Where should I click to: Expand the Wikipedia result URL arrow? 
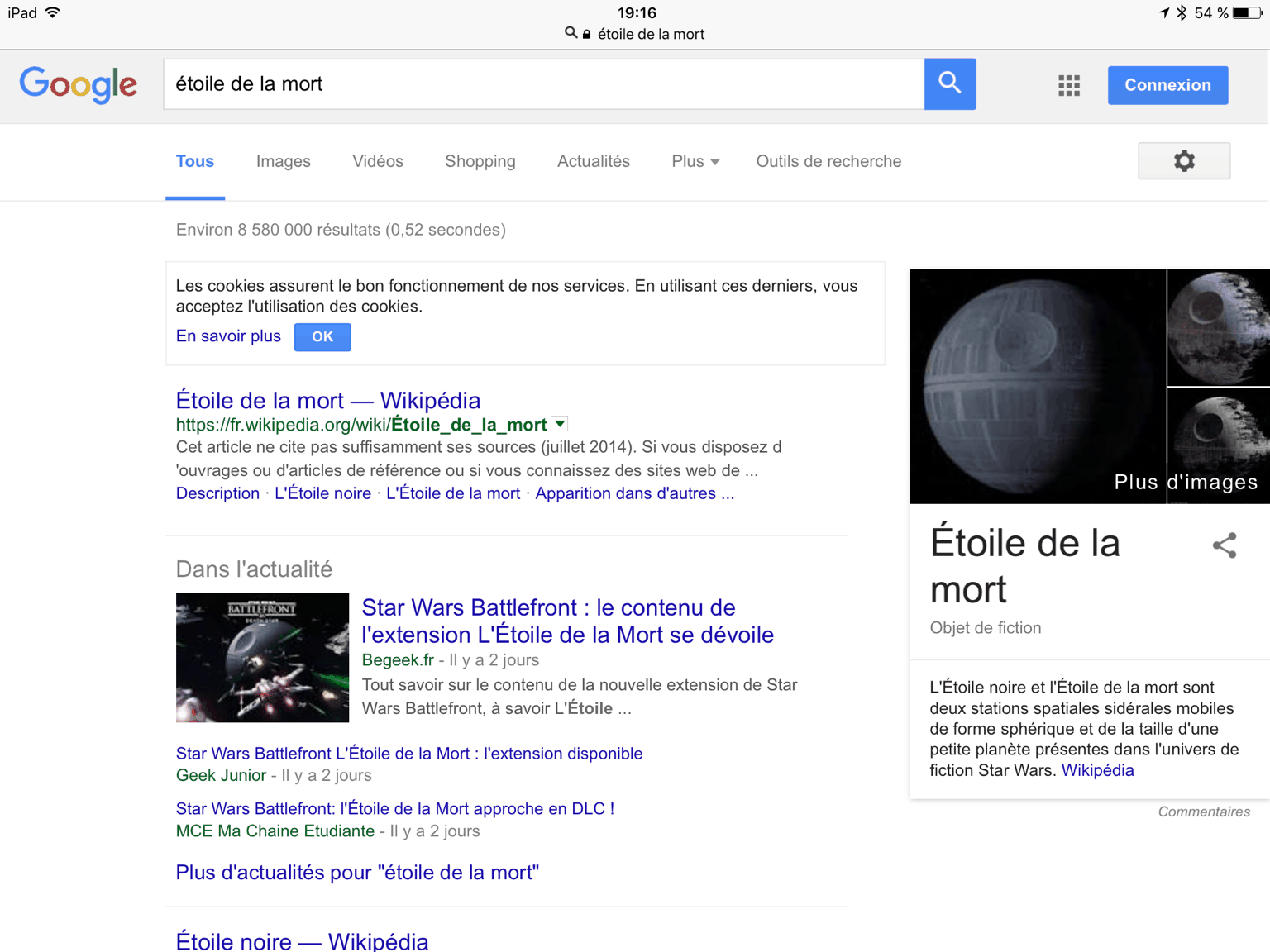[560, 424]
